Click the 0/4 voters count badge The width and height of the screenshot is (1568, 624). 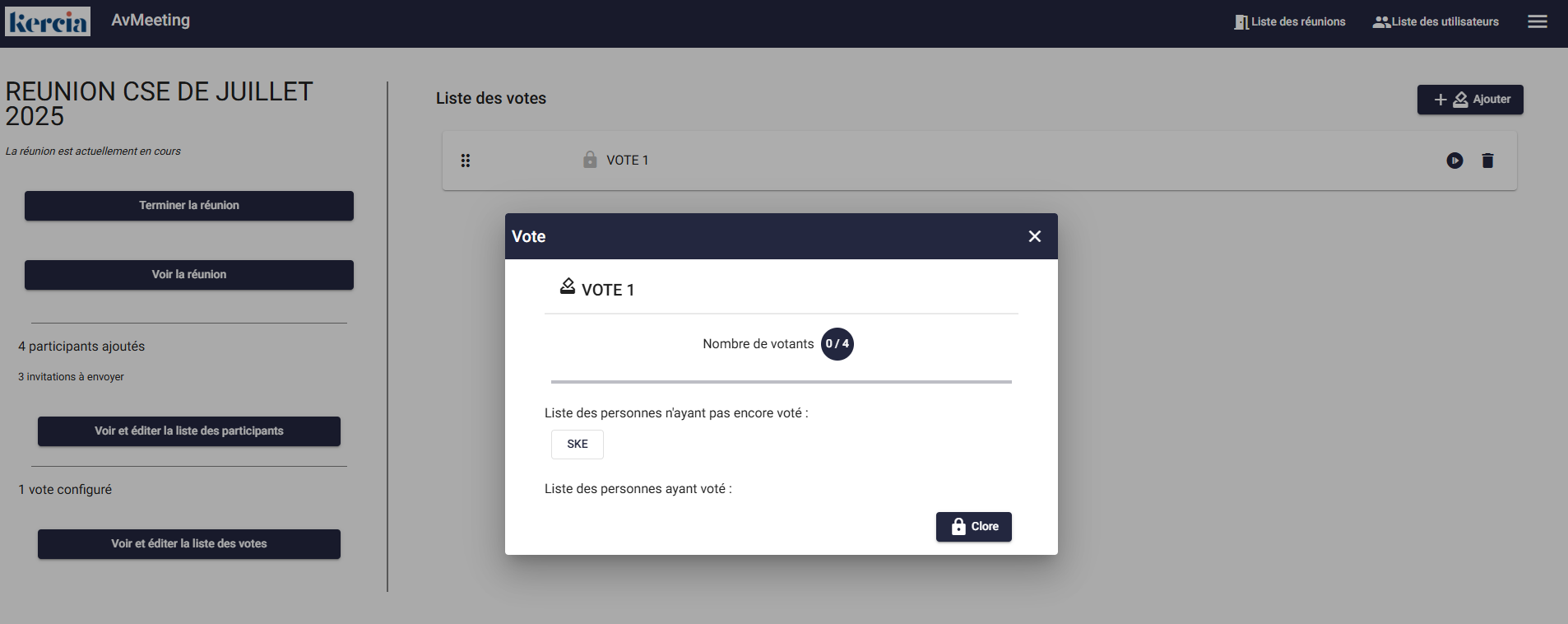click(837, 344)
